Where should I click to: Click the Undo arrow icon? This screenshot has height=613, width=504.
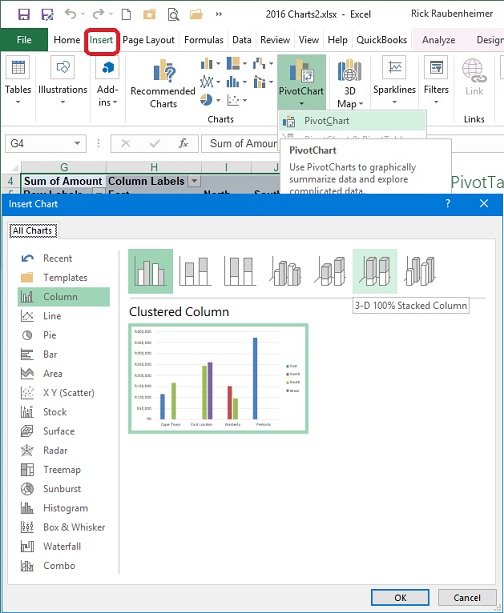[x=70, y=14]
